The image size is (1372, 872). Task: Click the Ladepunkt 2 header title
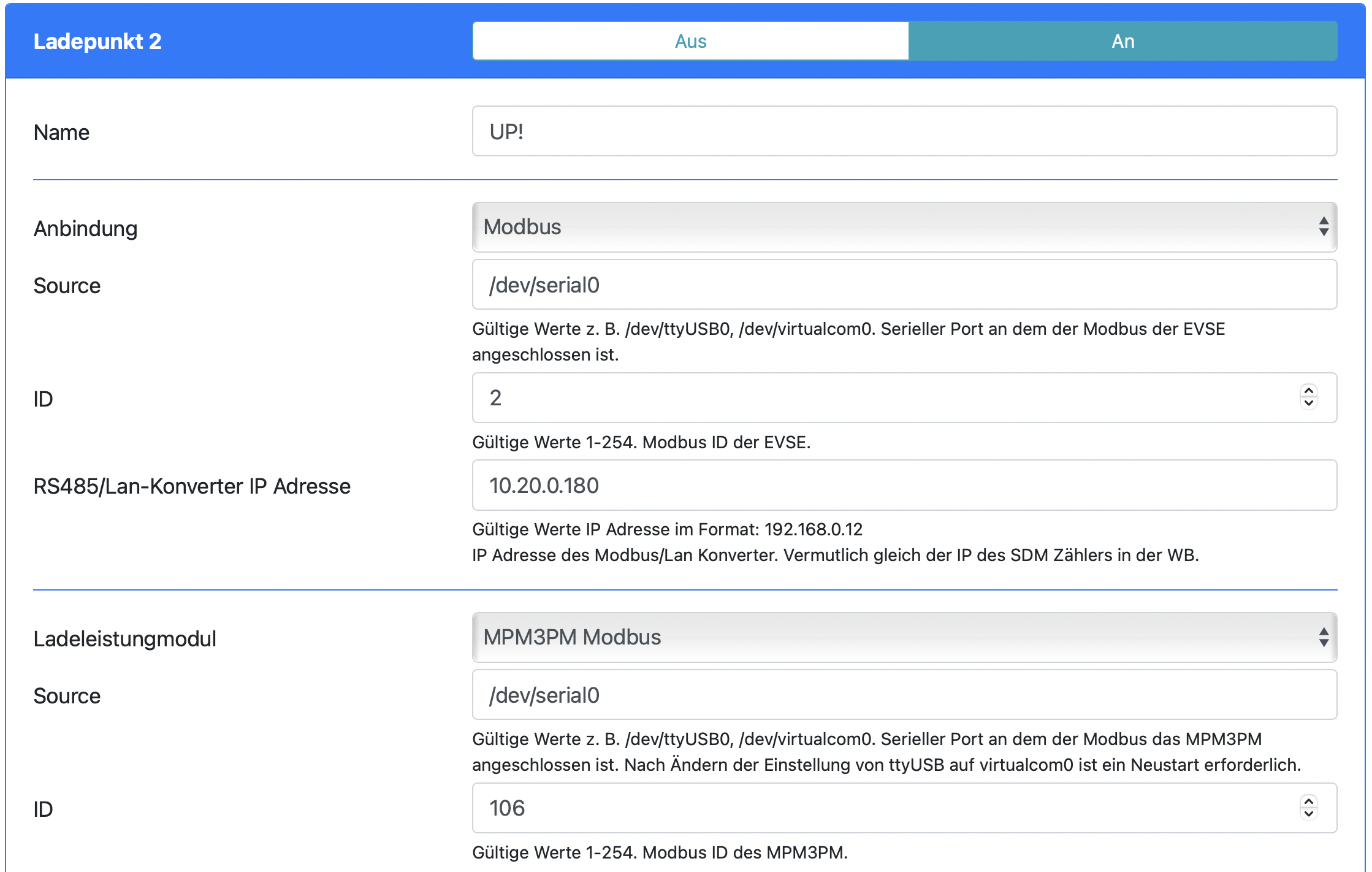pyautogui.click(x=97, y=41)
